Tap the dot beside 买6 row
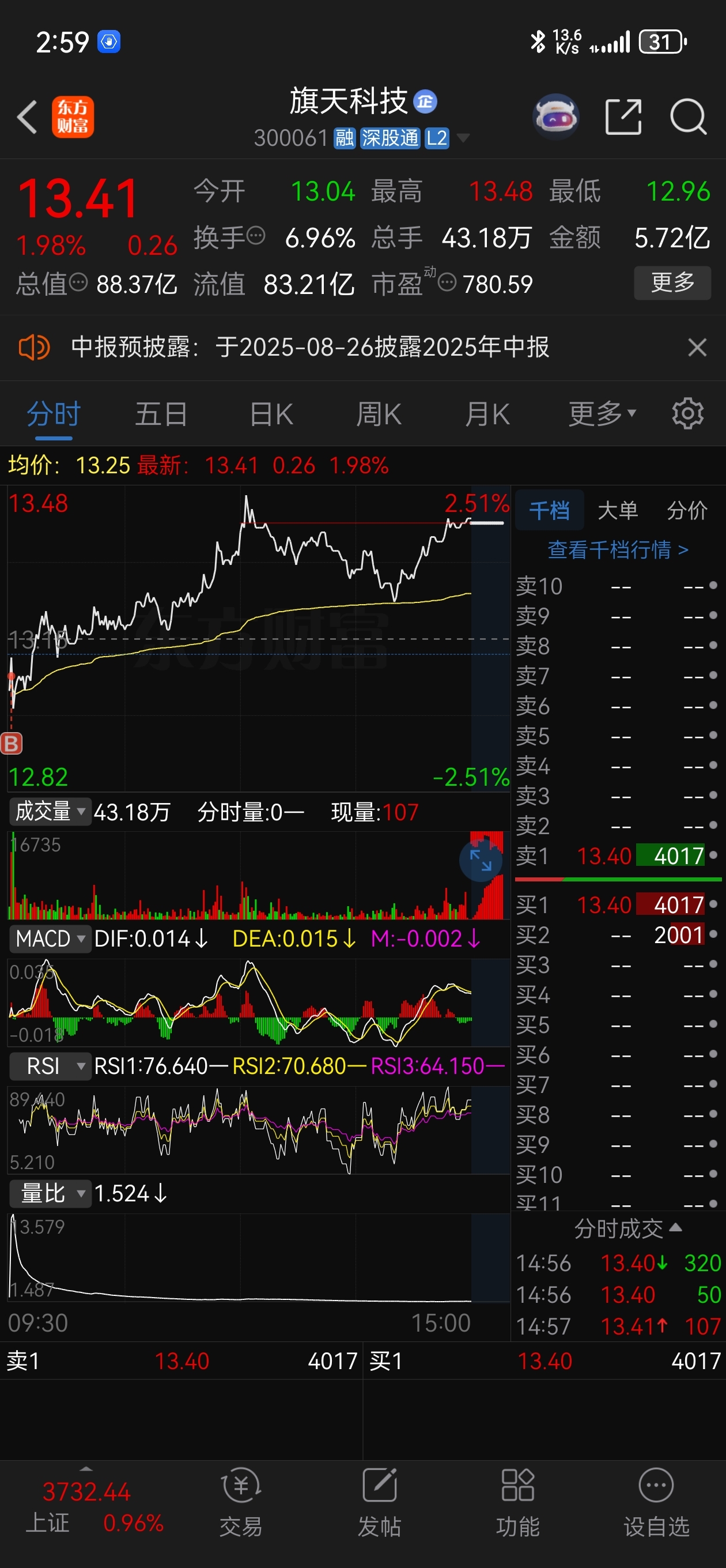Image resolution: width=726 pixels, height=1568 pixels. [x=713, y=1054]
